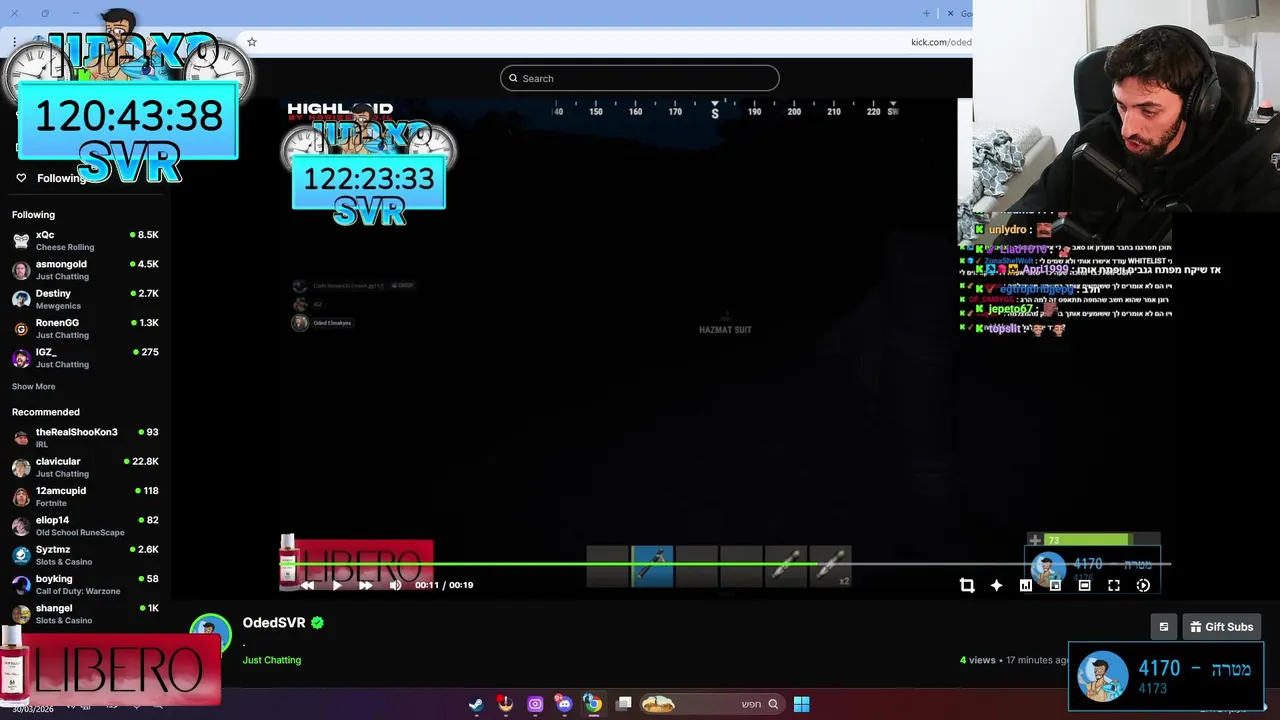Click asmongold's avatar icon

pos(21,270)
